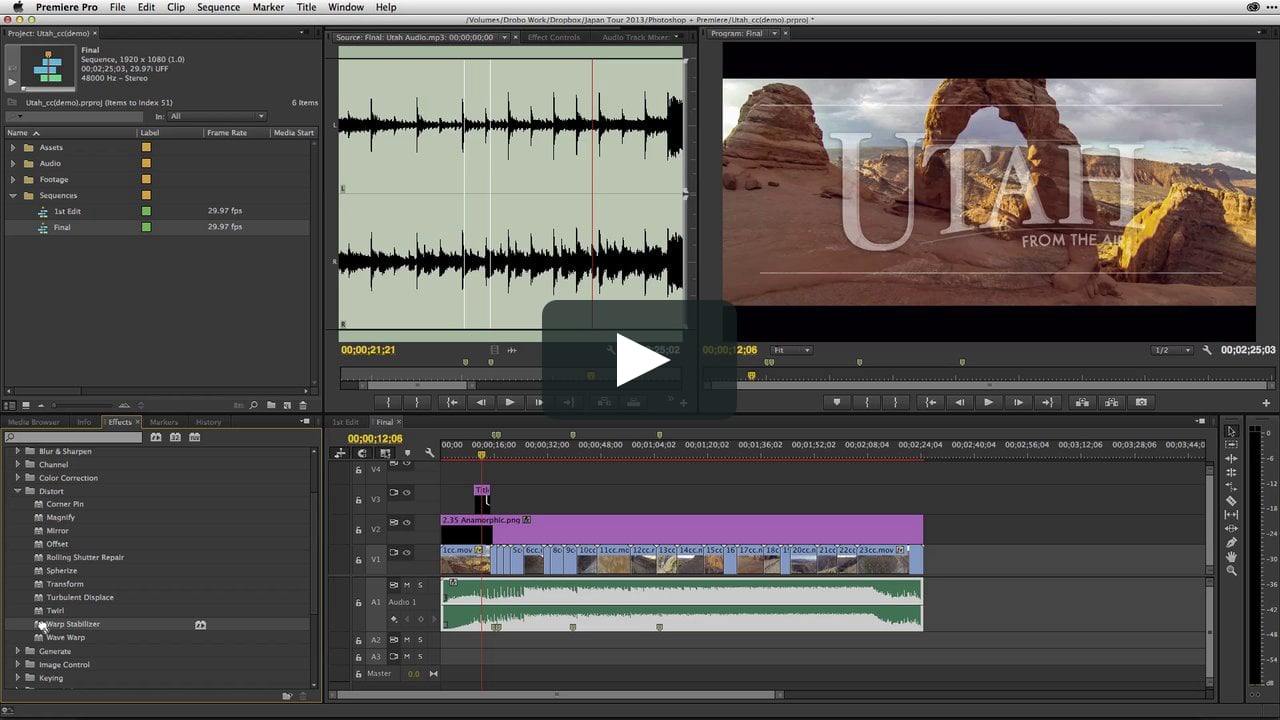The width and height of the screenshot is (1280, 720).
Task: Select the Slide tool
Action: pos(1231,529)
